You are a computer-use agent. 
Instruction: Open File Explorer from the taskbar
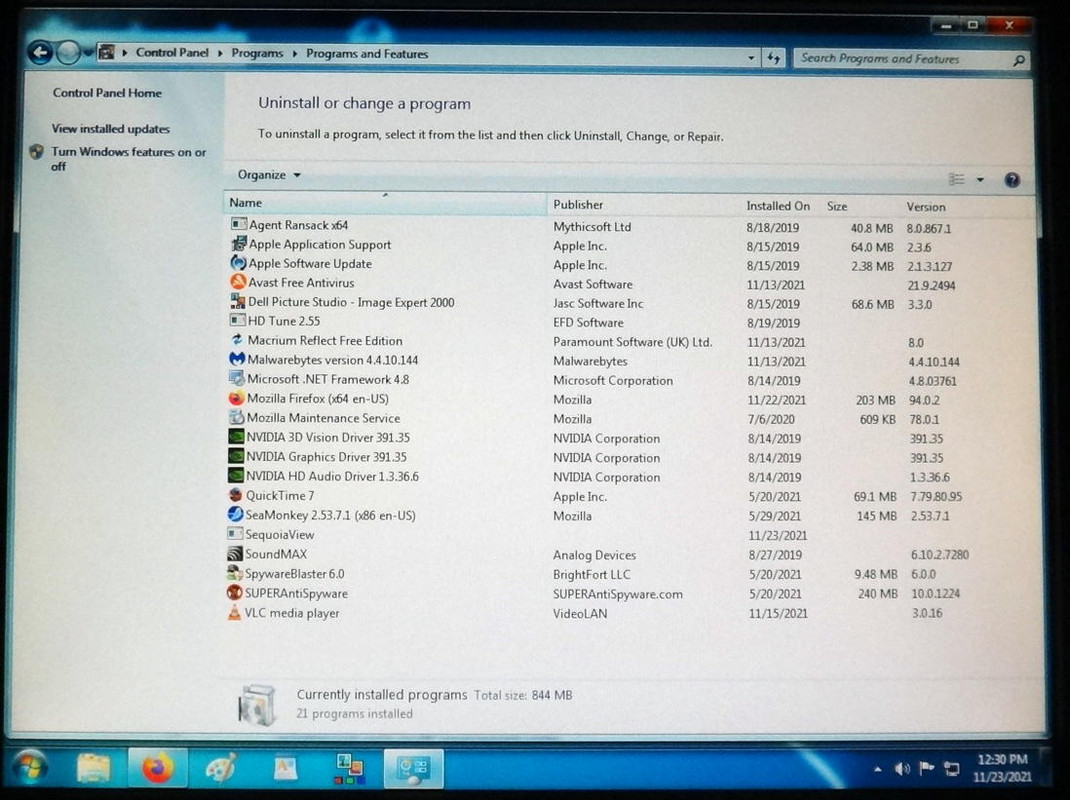(93, 768)
